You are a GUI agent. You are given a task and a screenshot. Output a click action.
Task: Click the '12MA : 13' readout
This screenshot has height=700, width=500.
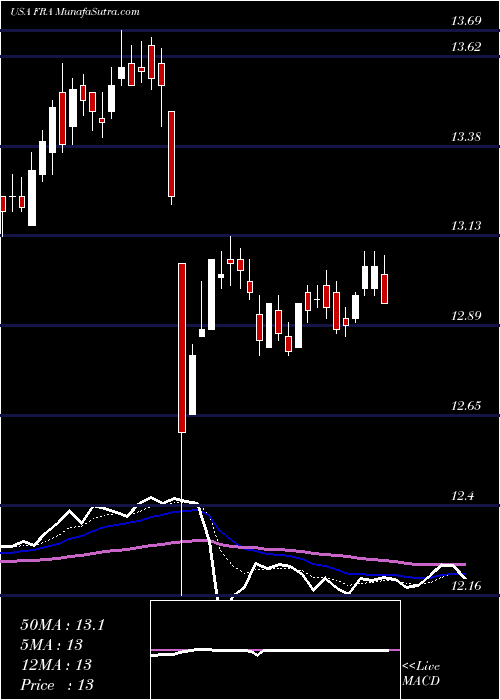pos(56,665)
